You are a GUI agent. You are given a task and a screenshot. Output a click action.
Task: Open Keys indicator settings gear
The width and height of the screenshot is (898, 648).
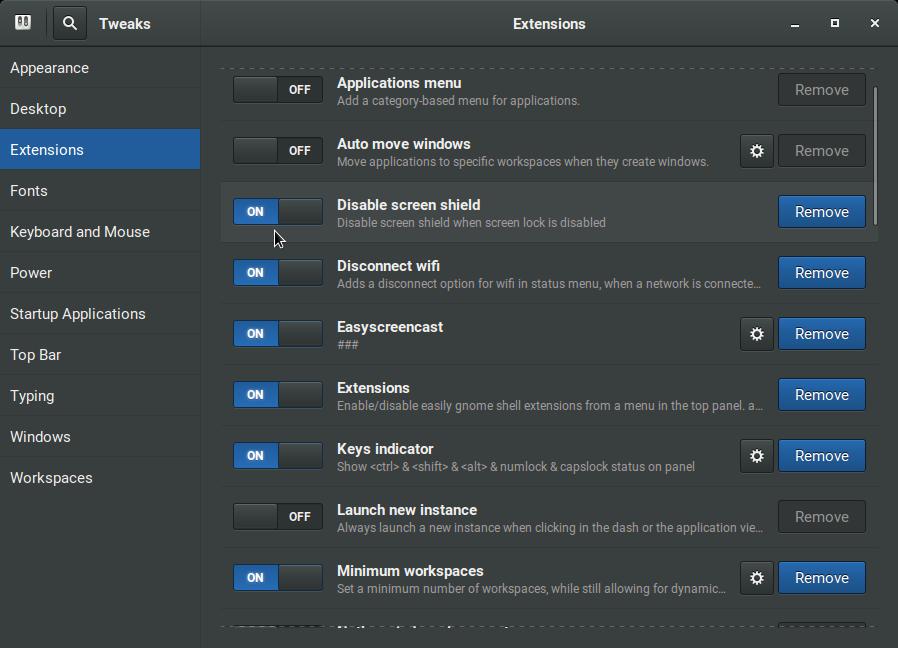tap(757, 456)
